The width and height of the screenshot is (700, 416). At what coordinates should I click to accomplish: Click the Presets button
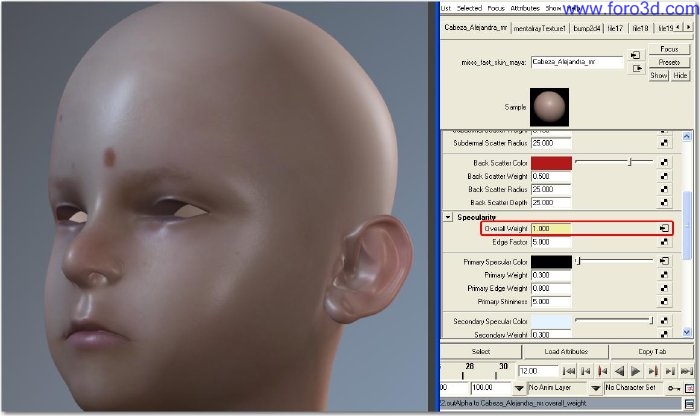669,62
